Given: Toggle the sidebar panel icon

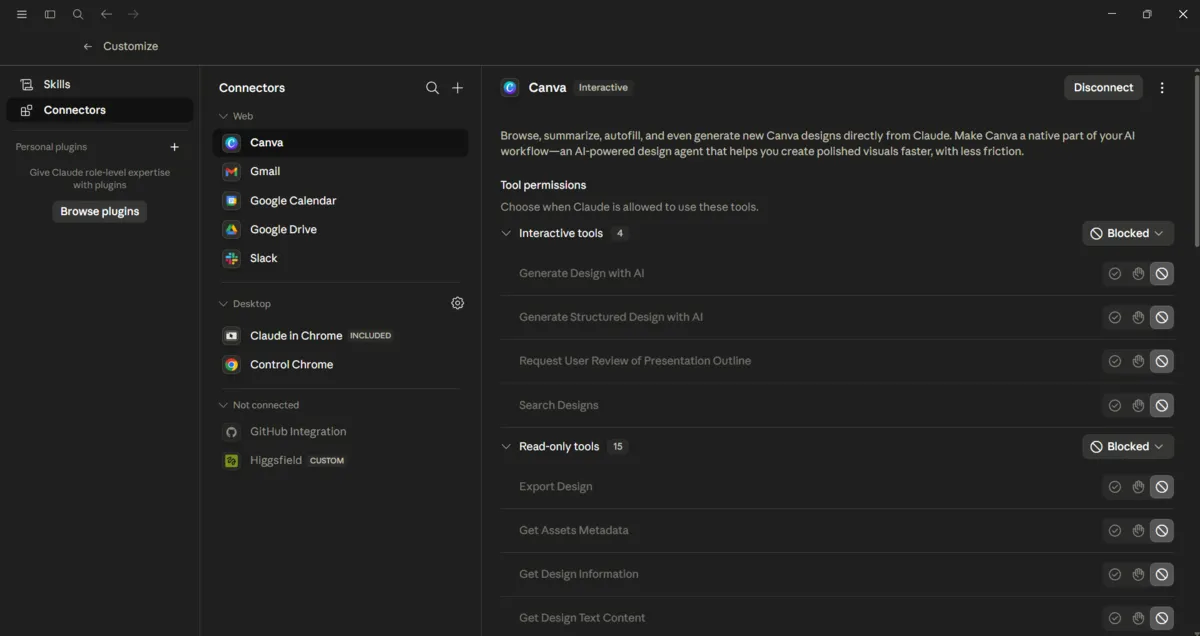Looking at the screenshot, I should (50, 14).
